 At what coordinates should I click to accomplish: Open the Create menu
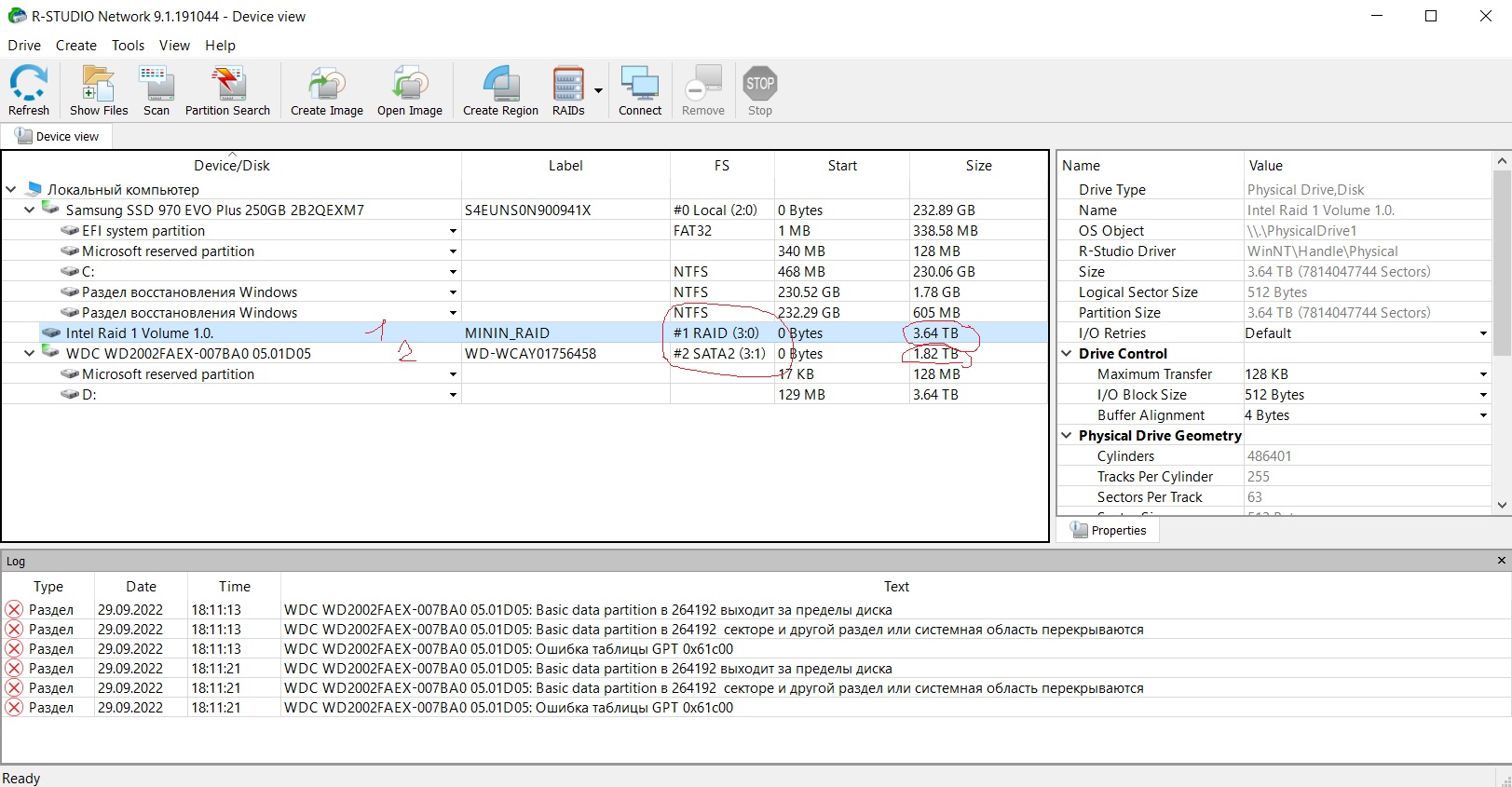click(x=76, y=45)
